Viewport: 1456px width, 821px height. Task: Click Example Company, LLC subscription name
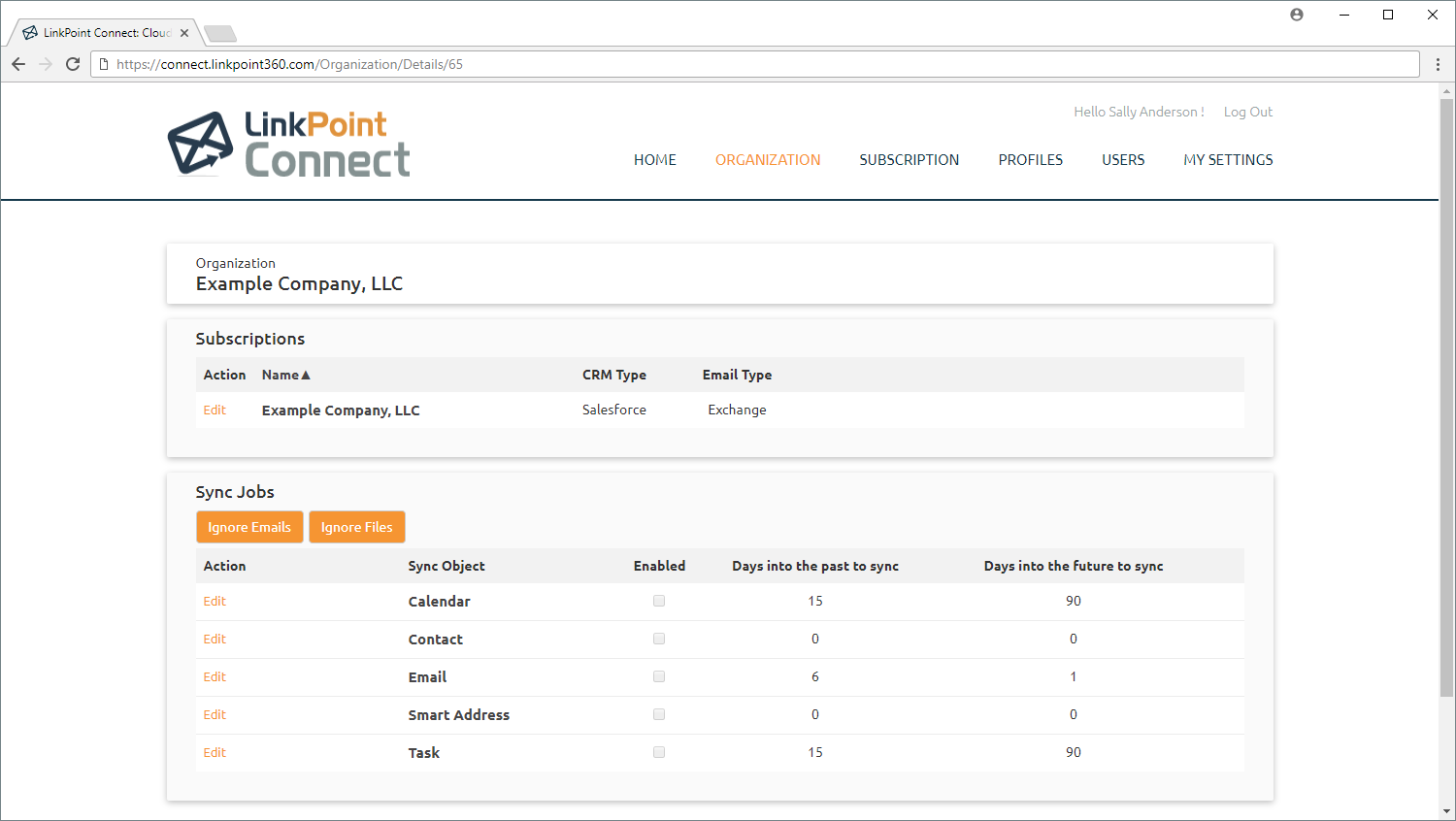(x=341, y=410)
